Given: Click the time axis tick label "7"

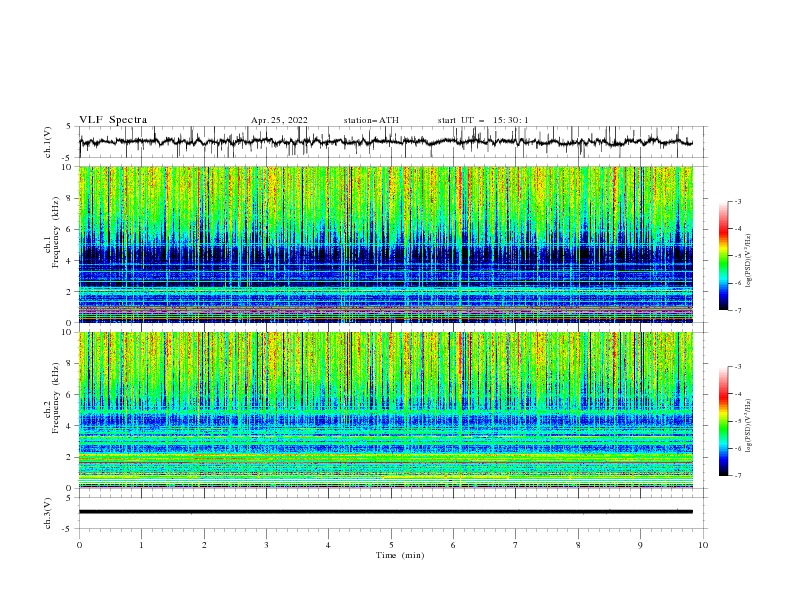Looking at the screenshot, I should (516, 545).
